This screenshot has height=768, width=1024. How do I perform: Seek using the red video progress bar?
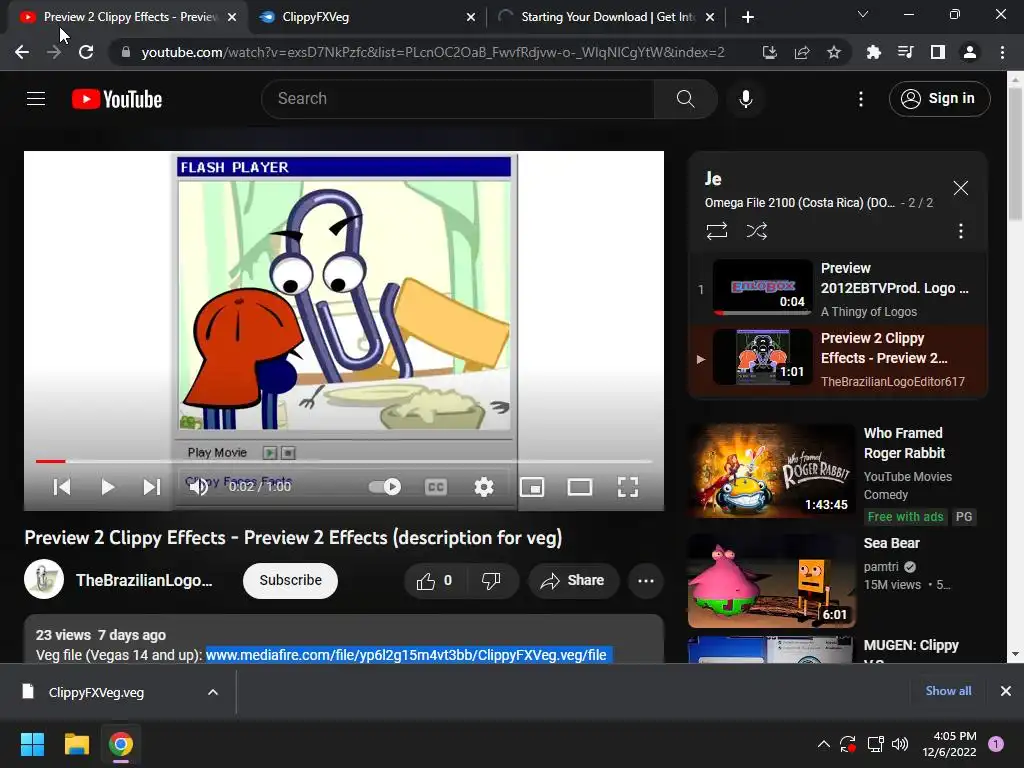344,461
